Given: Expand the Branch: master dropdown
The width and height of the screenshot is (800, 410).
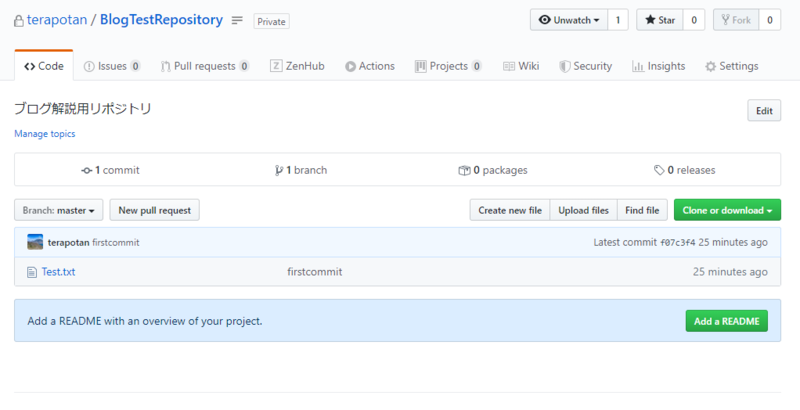Looking at the screenshot, I should 59,210.
